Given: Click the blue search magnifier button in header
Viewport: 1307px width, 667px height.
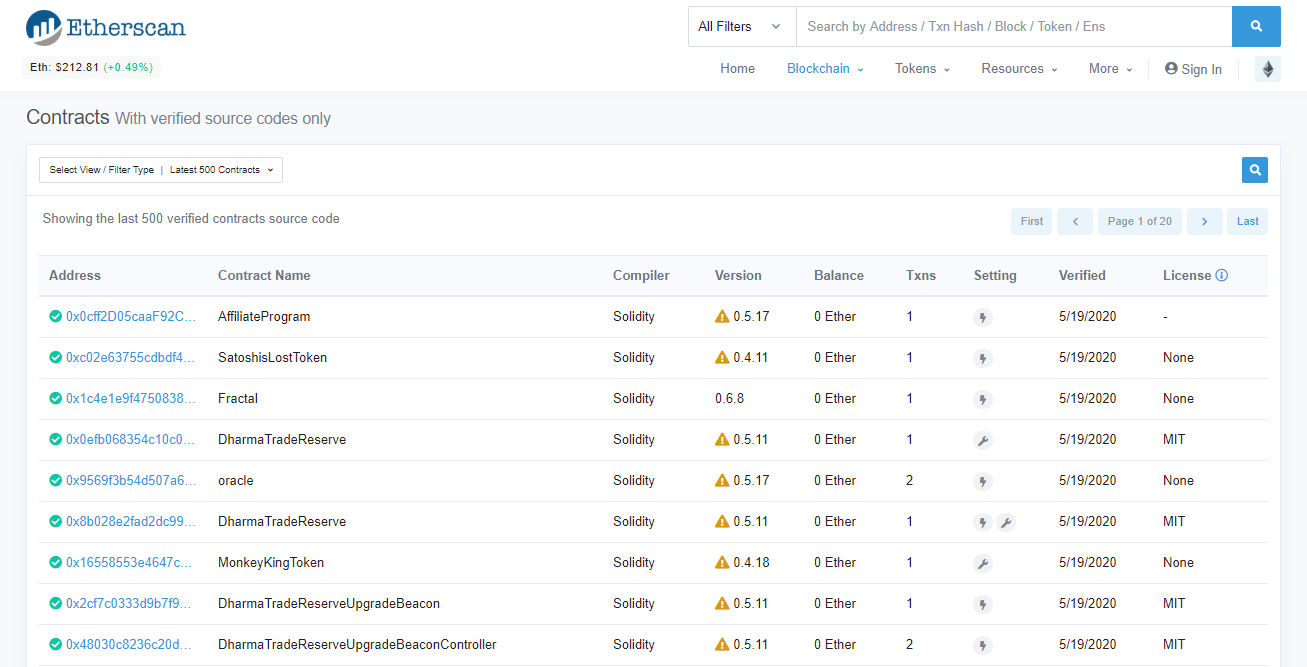Looking at the screenshot, I should click(x=1256, y=27).
